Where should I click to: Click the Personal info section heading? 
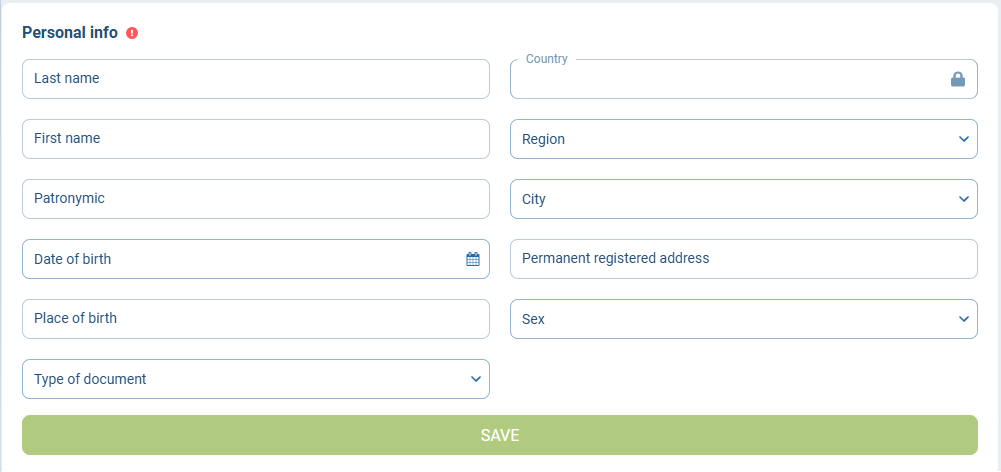[x=70, y=32]
